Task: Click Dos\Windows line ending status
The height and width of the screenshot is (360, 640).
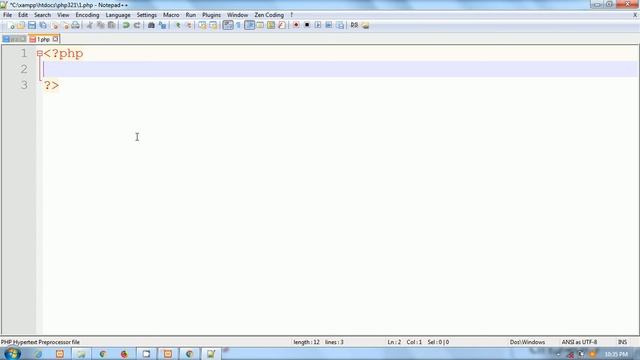Action: point(527,342)
